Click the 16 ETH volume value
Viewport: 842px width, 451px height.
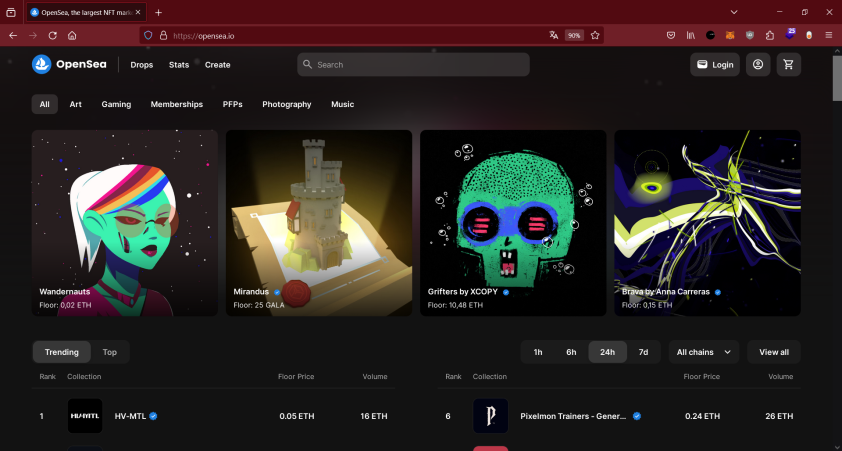tap(374, 416)
